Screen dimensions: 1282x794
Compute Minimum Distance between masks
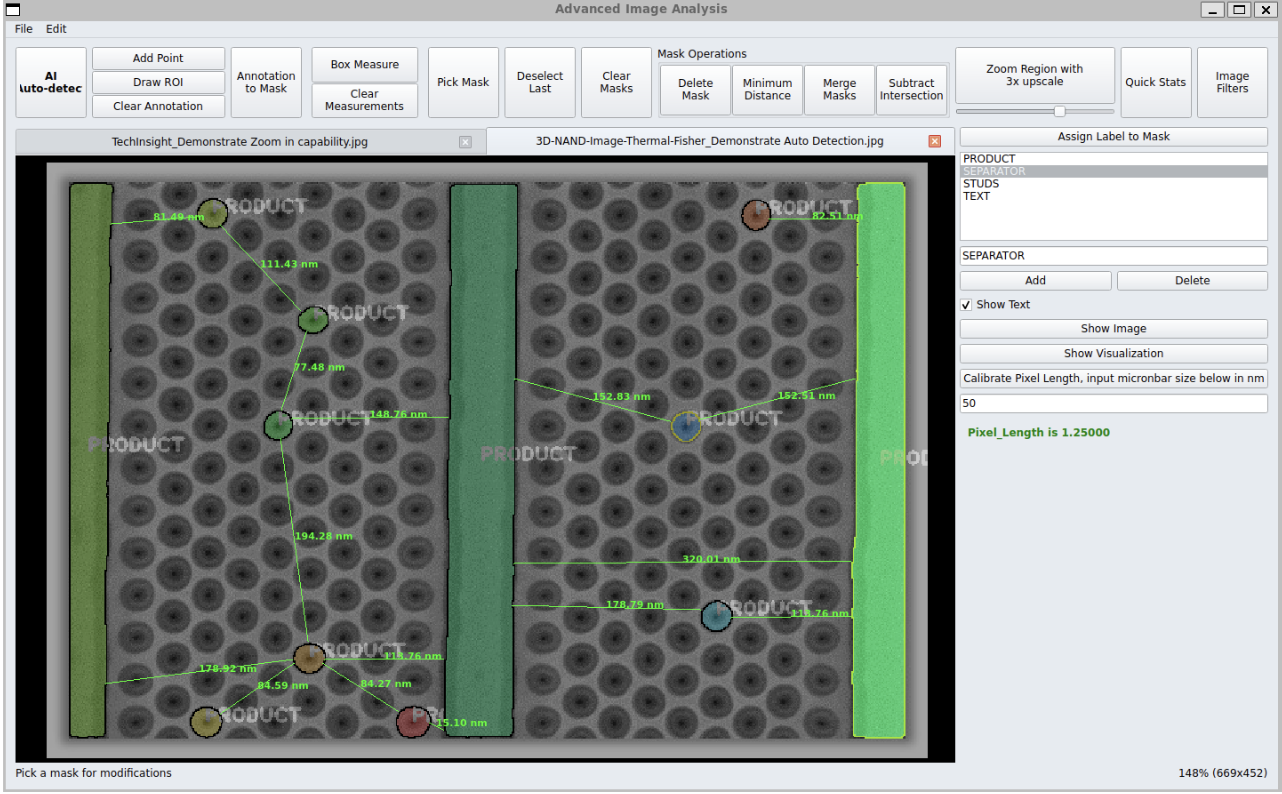click(768, 90)
